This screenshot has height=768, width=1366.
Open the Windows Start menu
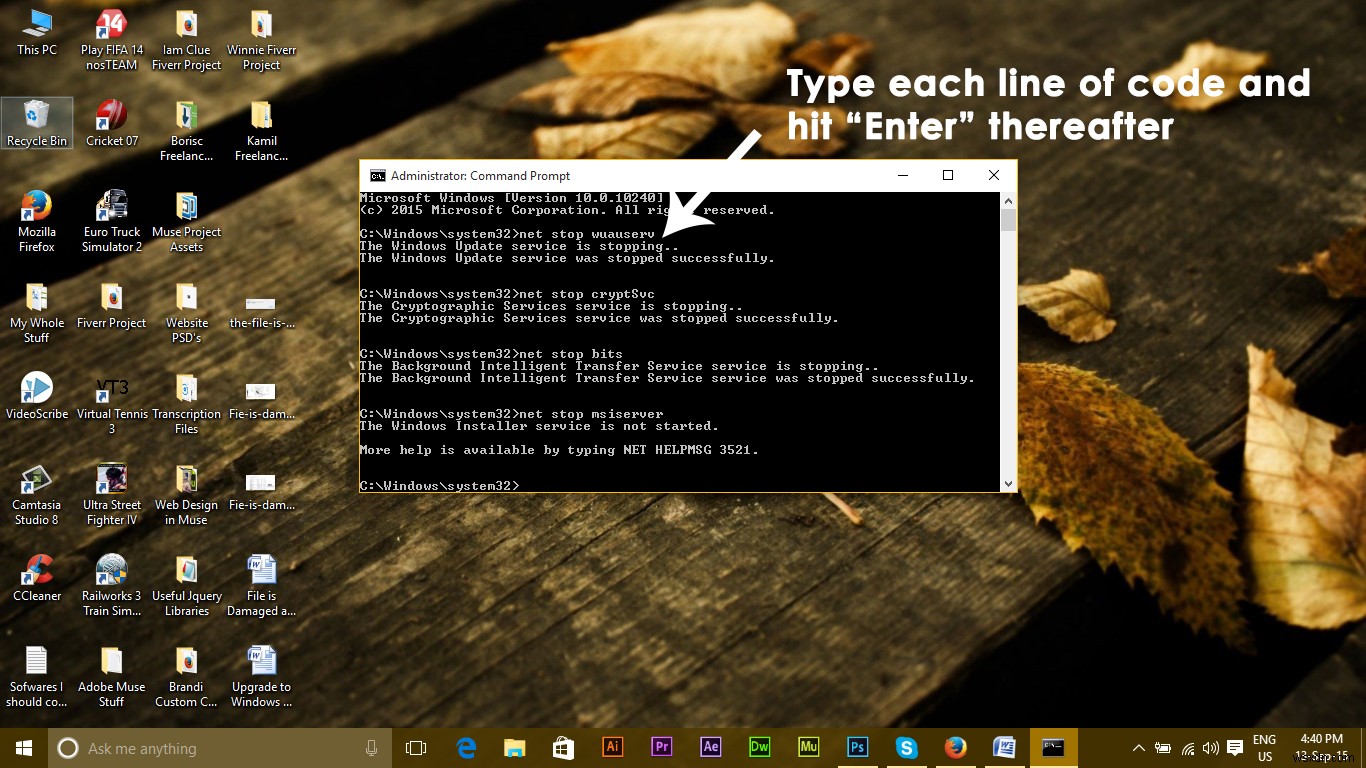click(x=24, y=748)
